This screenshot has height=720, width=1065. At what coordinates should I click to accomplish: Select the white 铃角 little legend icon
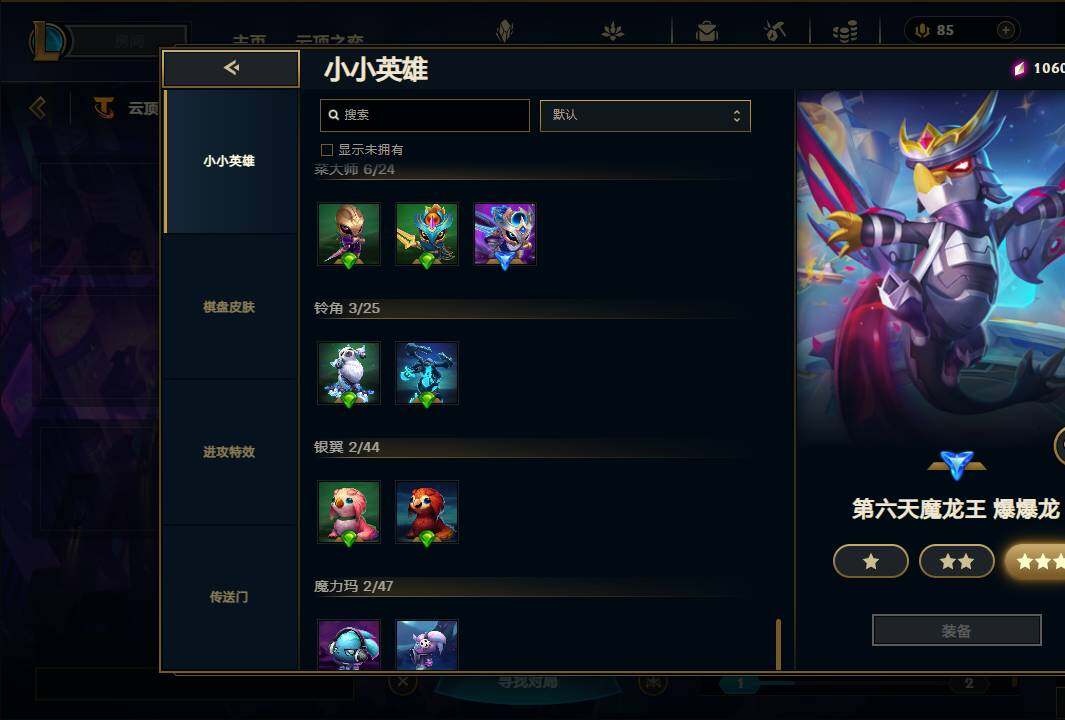[x=349, y=373]
